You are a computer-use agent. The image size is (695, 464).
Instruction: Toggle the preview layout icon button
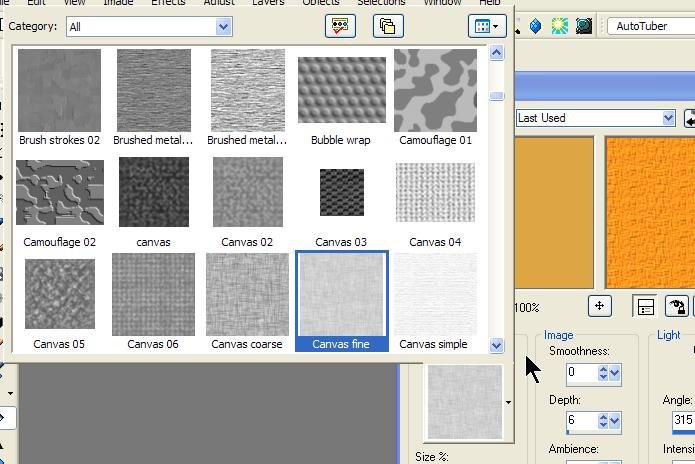click(646, 306)
